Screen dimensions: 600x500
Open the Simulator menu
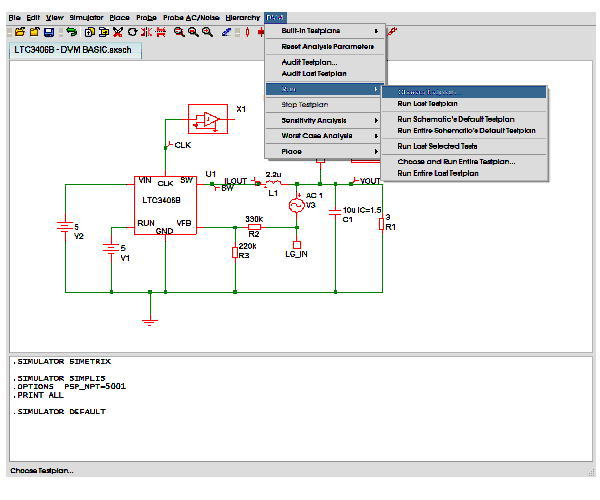[86, 18]
